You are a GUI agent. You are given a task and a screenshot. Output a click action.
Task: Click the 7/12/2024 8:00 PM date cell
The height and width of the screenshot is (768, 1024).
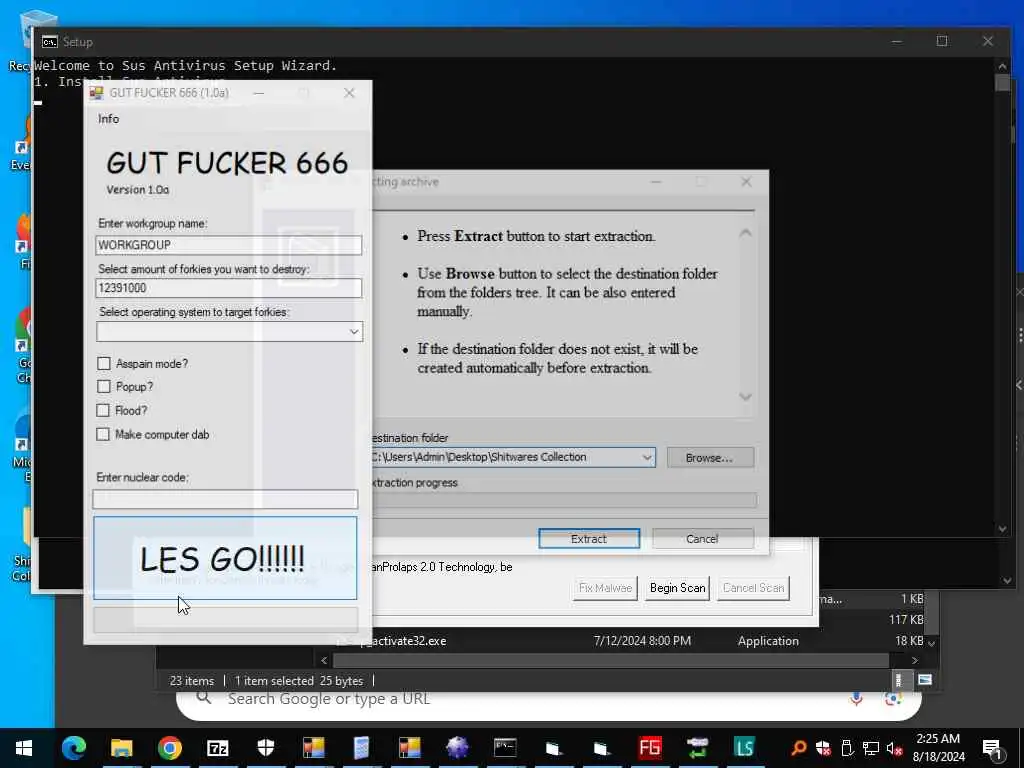point(642,641)
